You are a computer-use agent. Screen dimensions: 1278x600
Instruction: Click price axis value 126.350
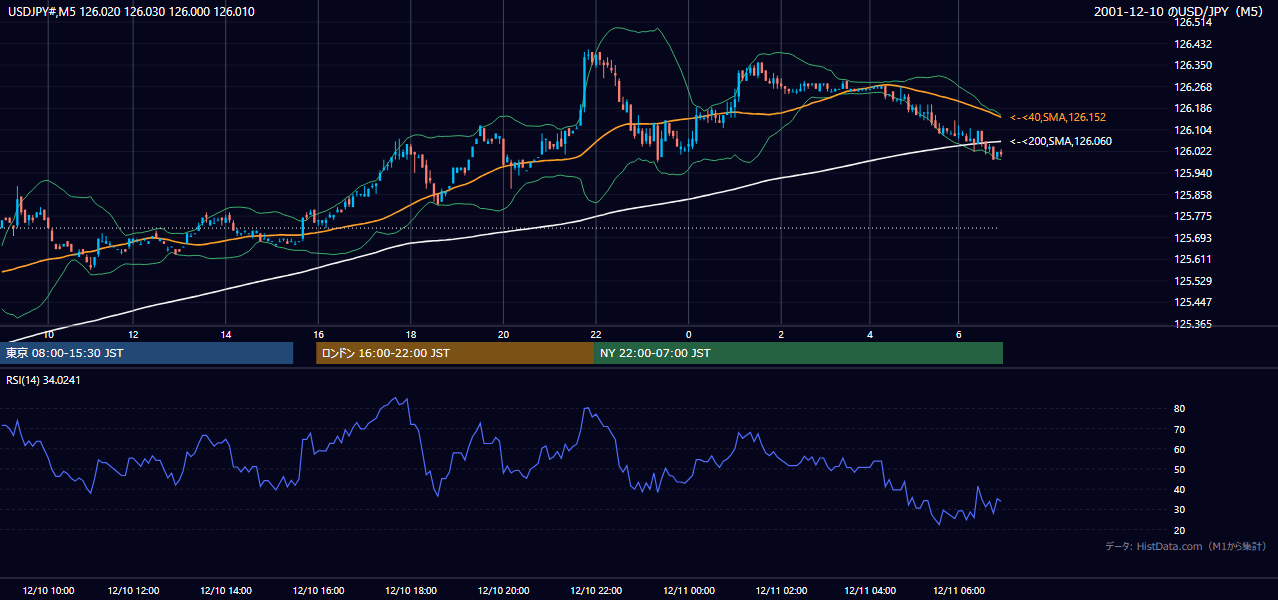click(1193, 65)
